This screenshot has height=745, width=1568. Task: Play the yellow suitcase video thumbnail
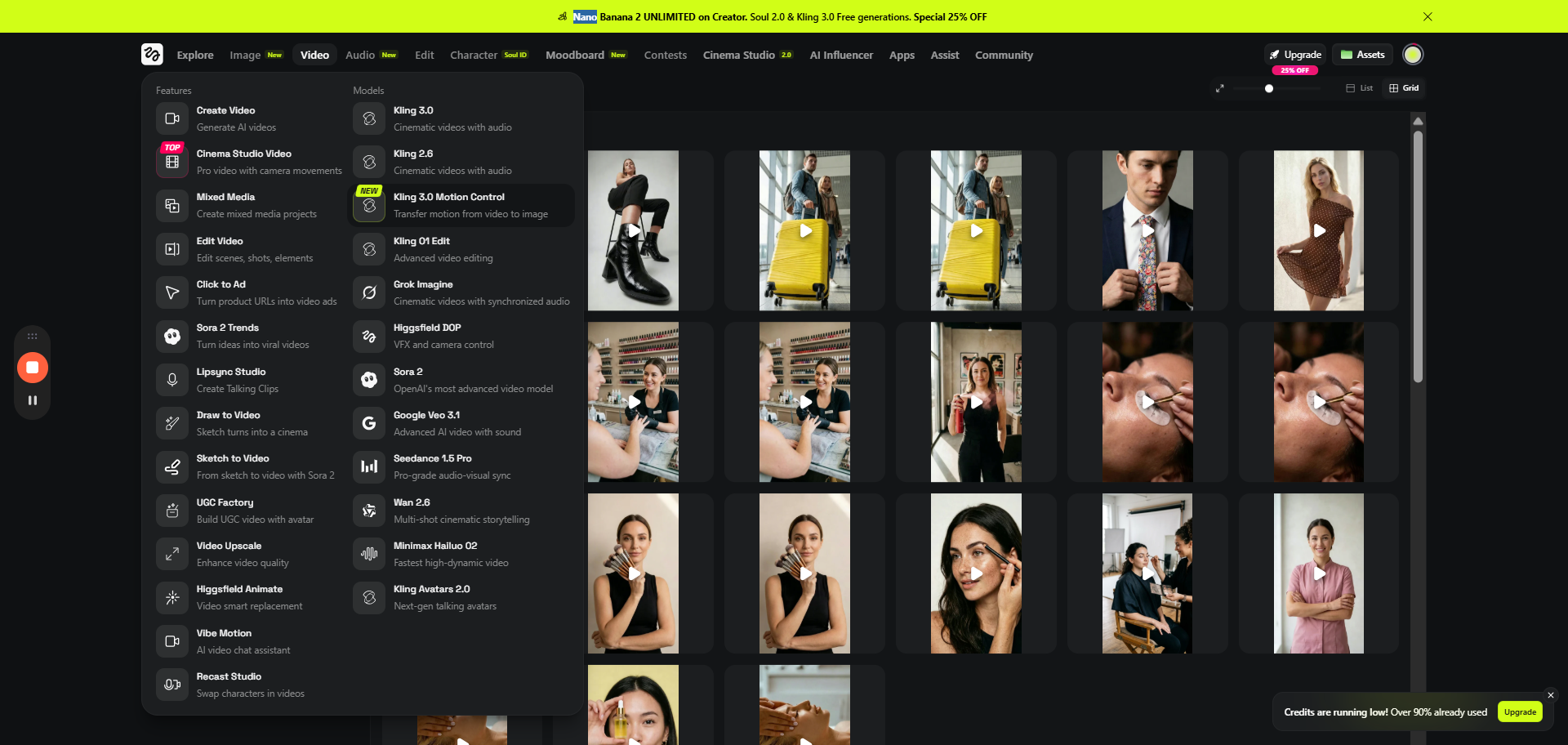pyautogui.click(x=805, y=231)
